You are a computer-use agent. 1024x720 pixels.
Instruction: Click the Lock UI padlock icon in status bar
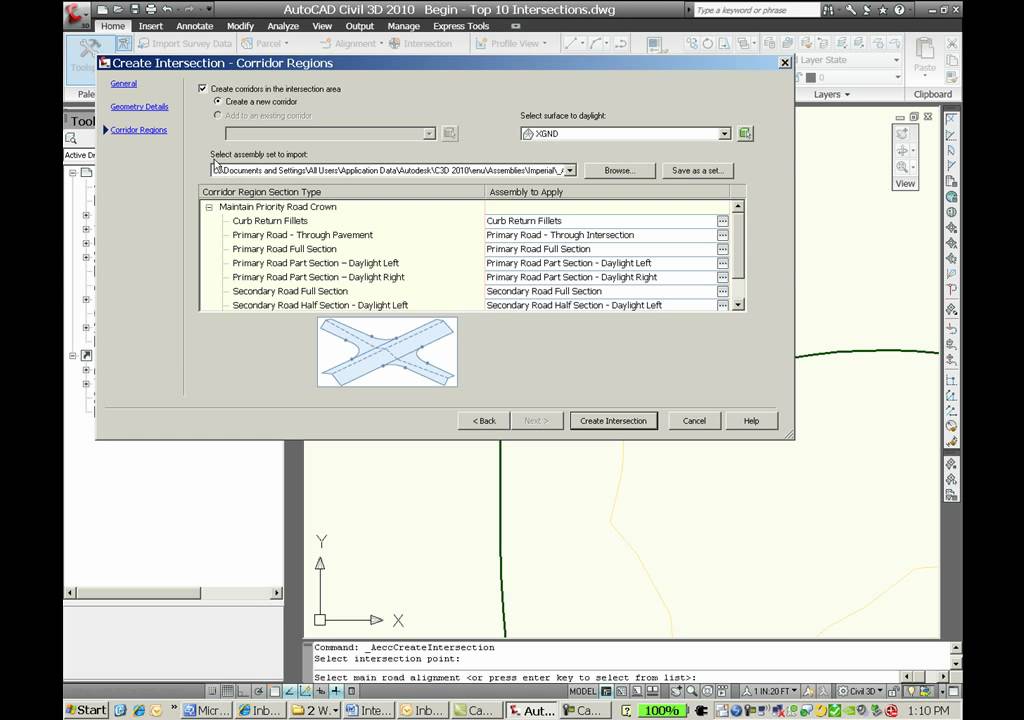tap(895, 691)
